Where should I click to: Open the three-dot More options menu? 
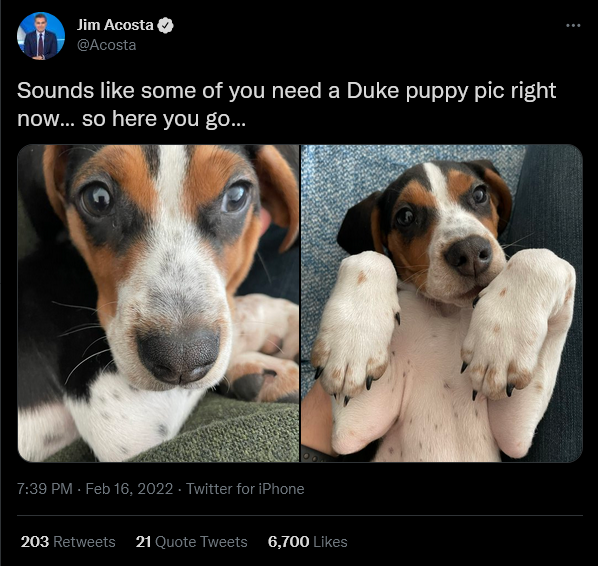point(573,26)
